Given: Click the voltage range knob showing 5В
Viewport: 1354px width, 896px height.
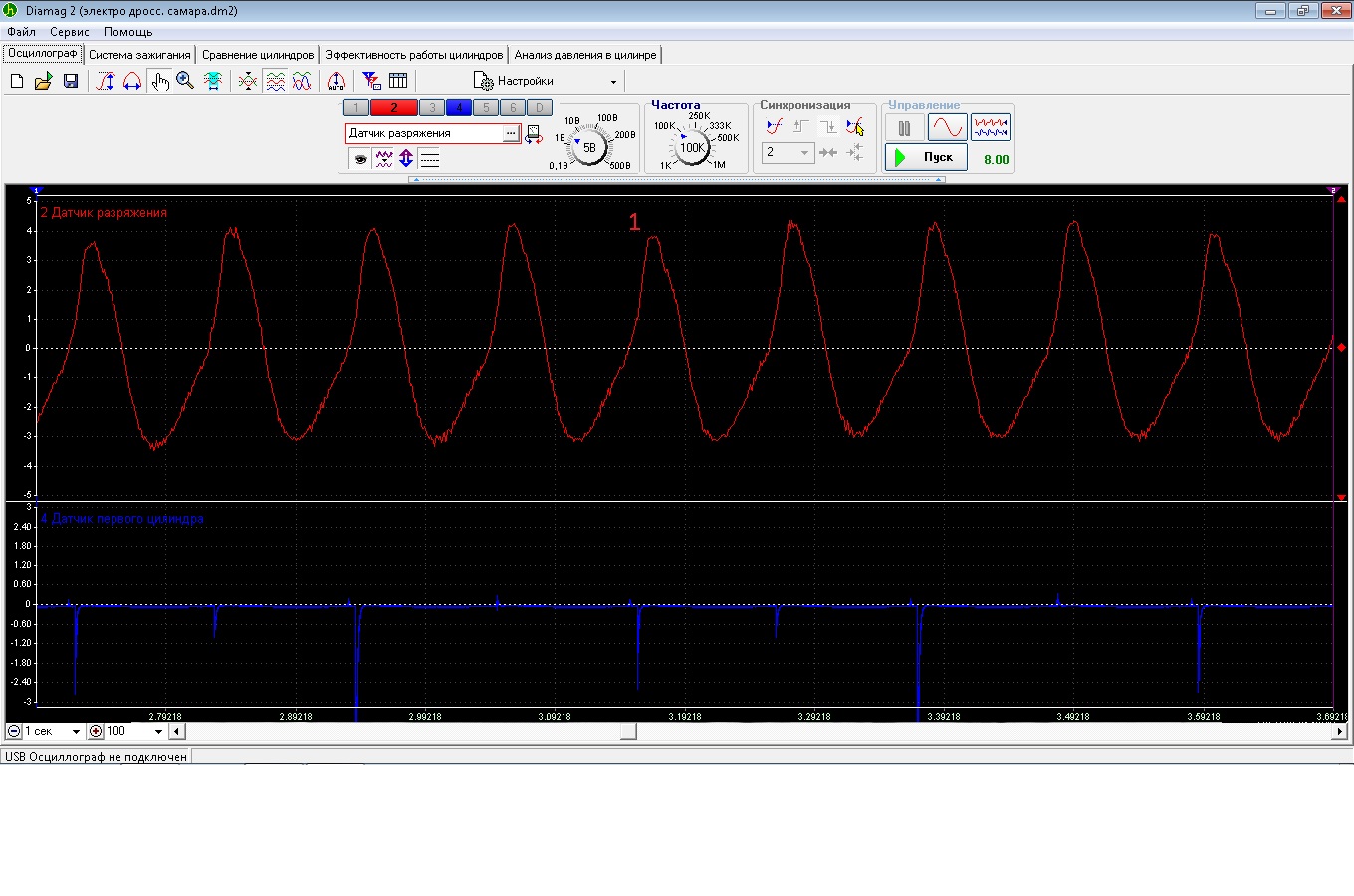Looking at the screenshot, I should [x=589, y=147].
